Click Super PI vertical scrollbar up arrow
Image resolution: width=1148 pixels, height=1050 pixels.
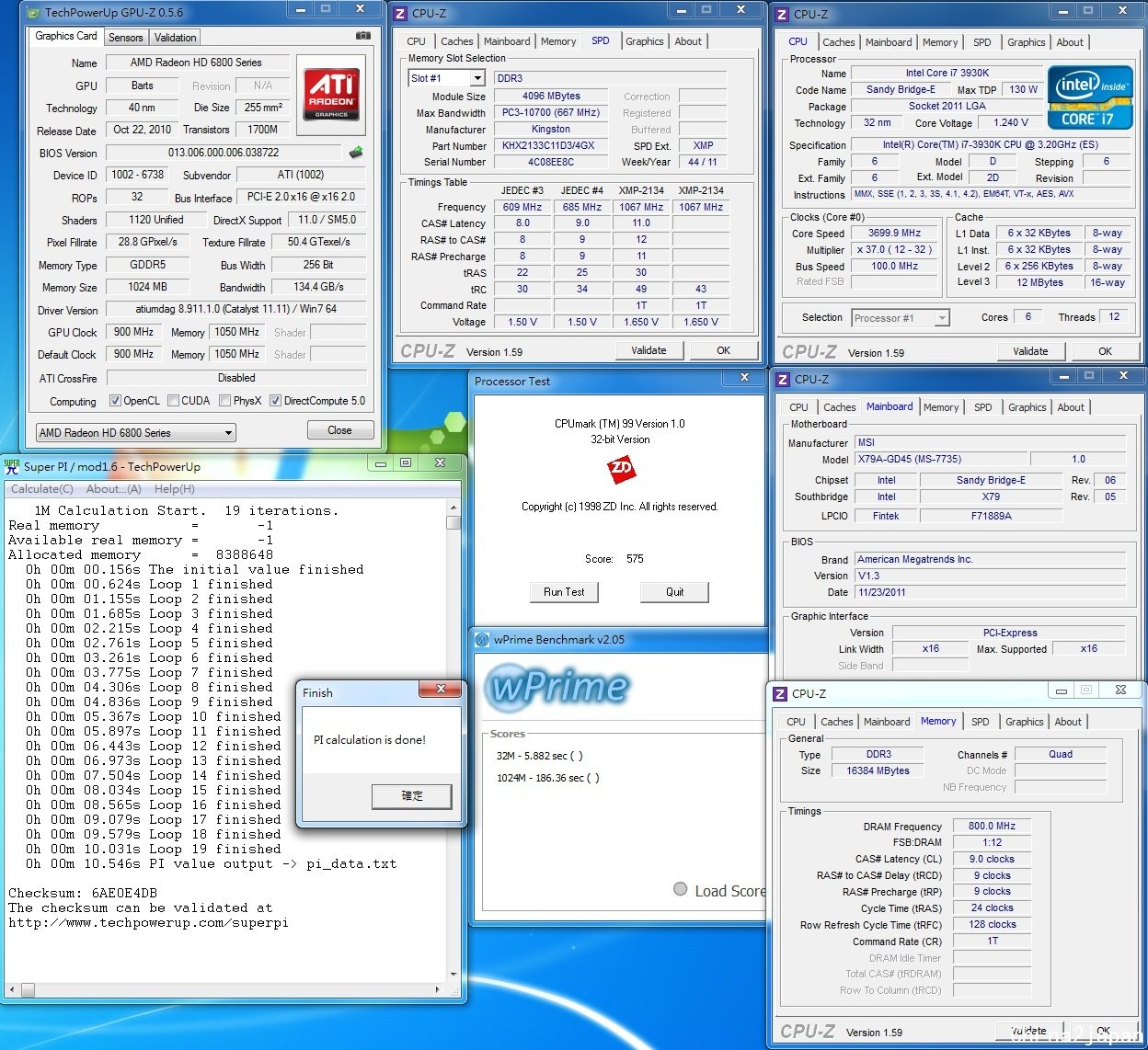(x=453, y=508)
